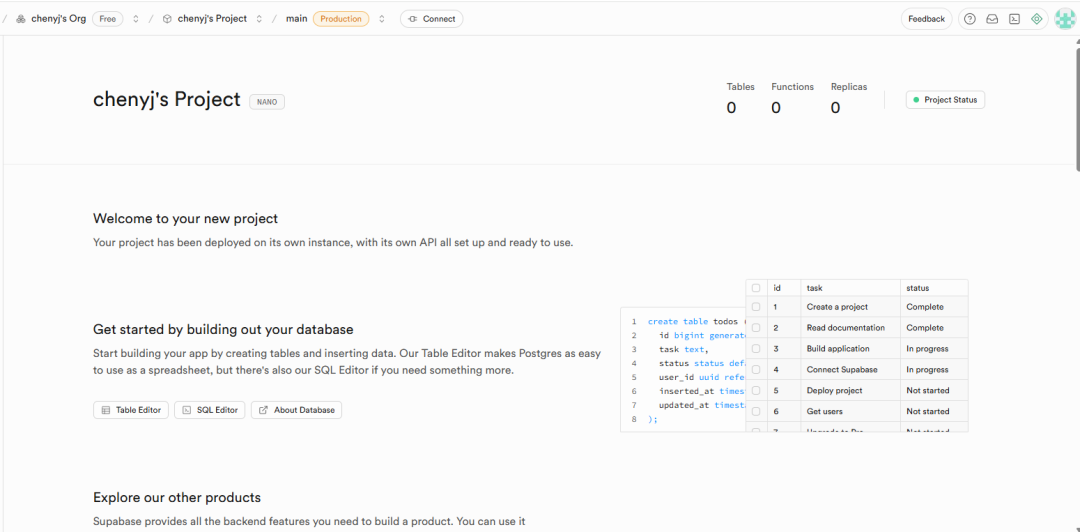Open the notifications inbox icon
Viewport: 1080px width, 532px height.
tap(992, 19)
